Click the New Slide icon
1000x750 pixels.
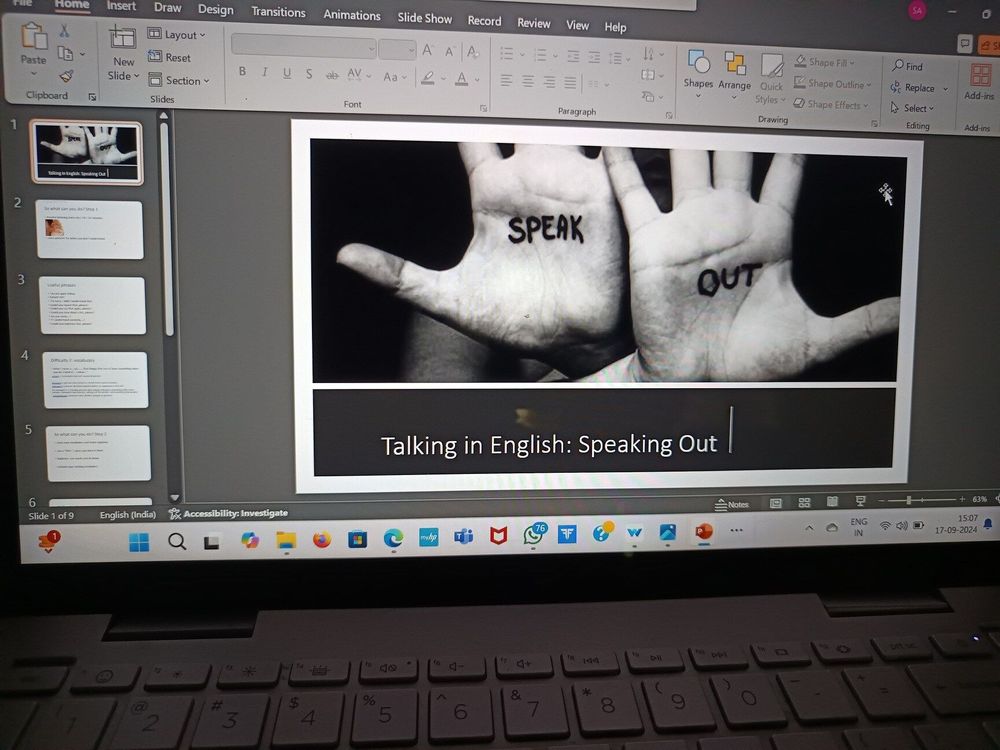(122, 38)
